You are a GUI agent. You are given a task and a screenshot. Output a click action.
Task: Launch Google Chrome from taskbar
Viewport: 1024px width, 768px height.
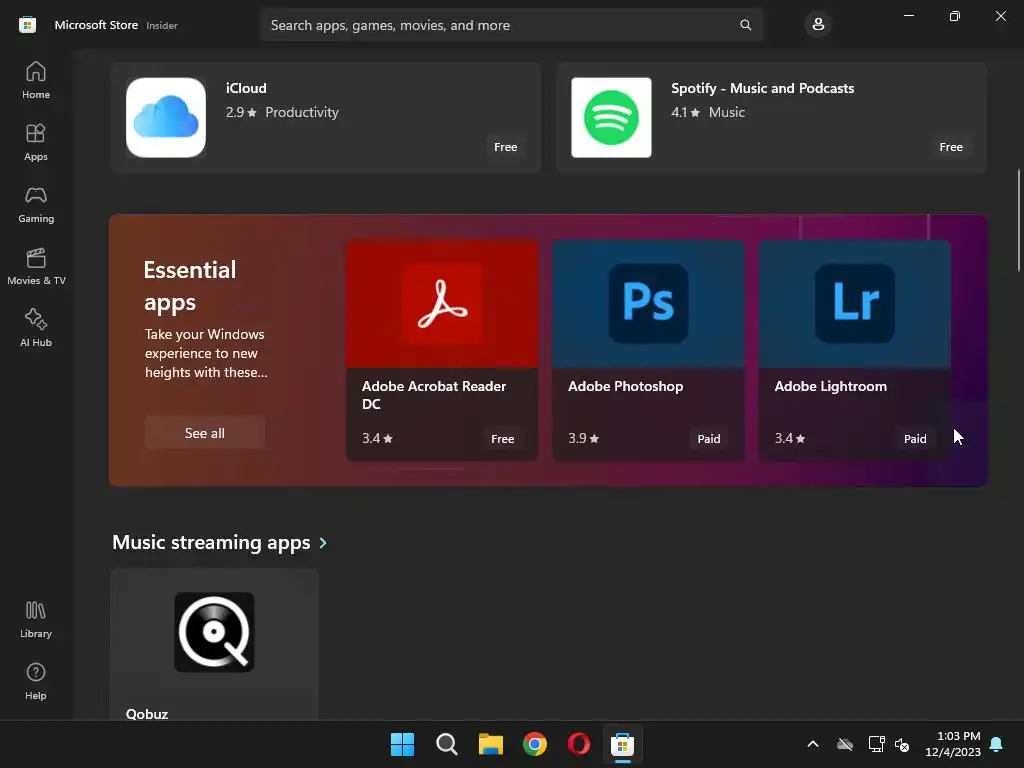click(x=535, y=744)
